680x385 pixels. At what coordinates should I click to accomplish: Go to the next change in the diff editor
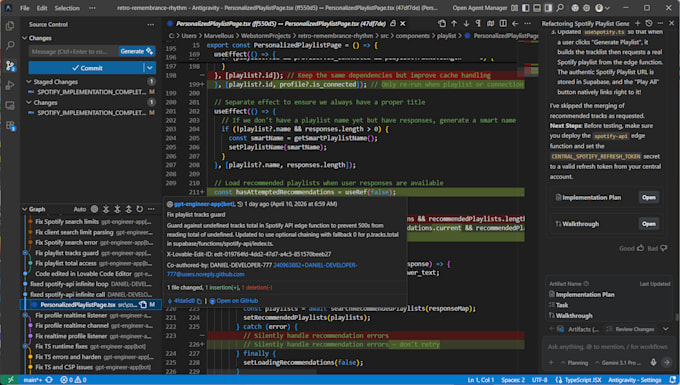click(x=466, y=23)
